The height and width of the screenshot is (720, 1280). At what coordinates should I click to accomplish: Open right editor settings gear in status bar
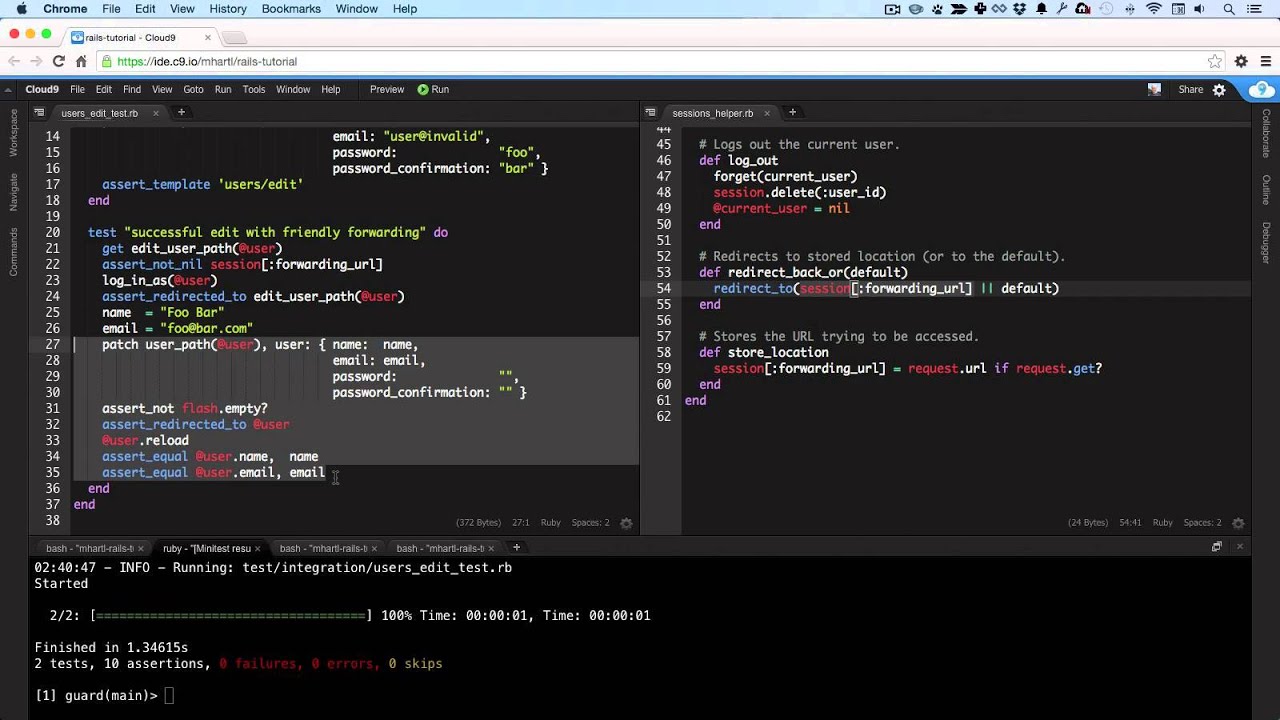click(x=1238, y=523)
